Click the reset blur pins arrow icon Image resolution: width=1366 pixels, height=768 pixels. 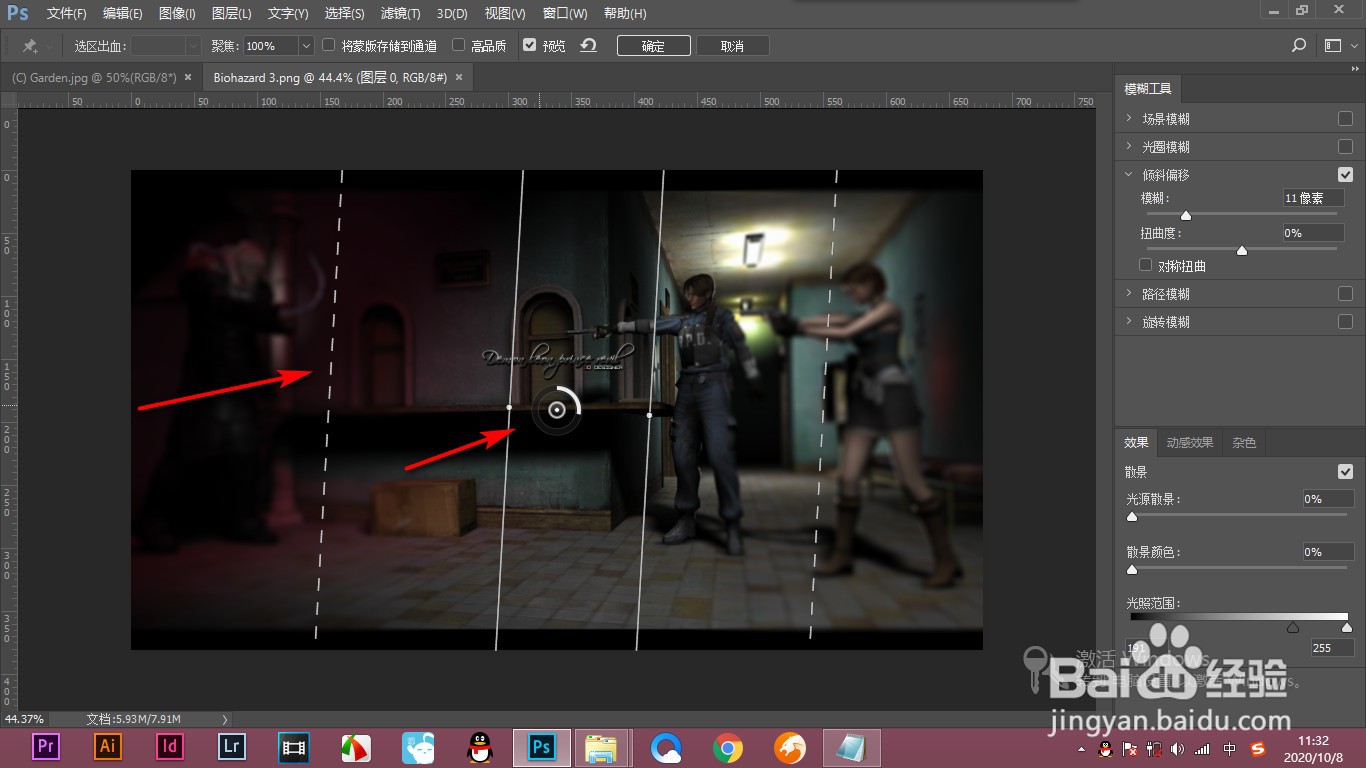click(589, 45)
